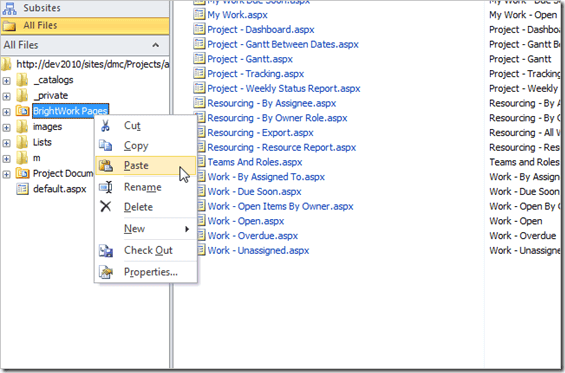Image resolution: width=565 pixels, height=373 pixels.
Task: Click the images folder icon
Action: click(x=22, y=126)
